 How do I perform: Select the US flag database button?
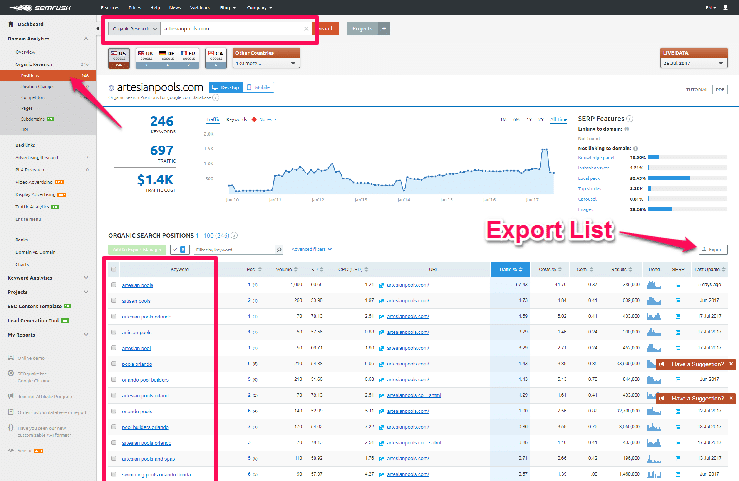tap(119, 58)
